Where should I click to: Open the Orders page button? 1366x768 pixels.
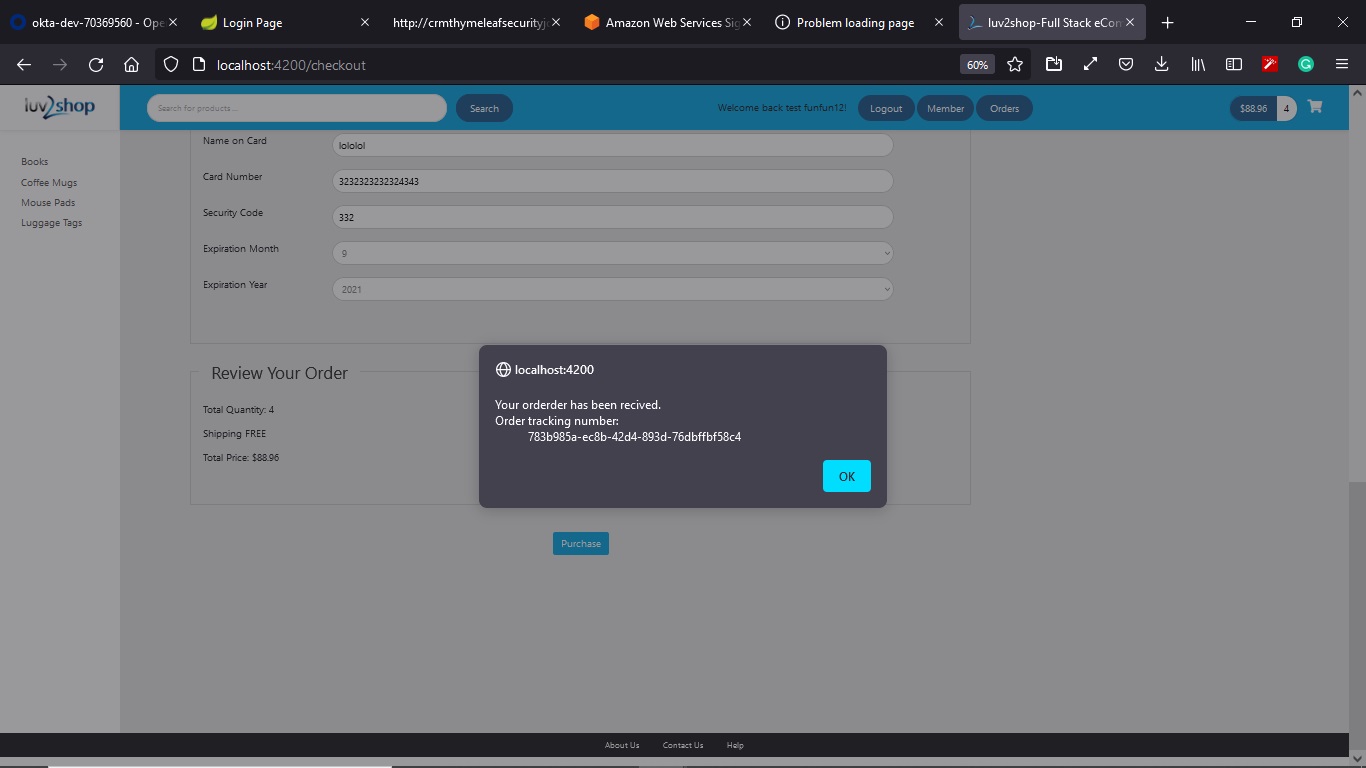[1004, 108]
